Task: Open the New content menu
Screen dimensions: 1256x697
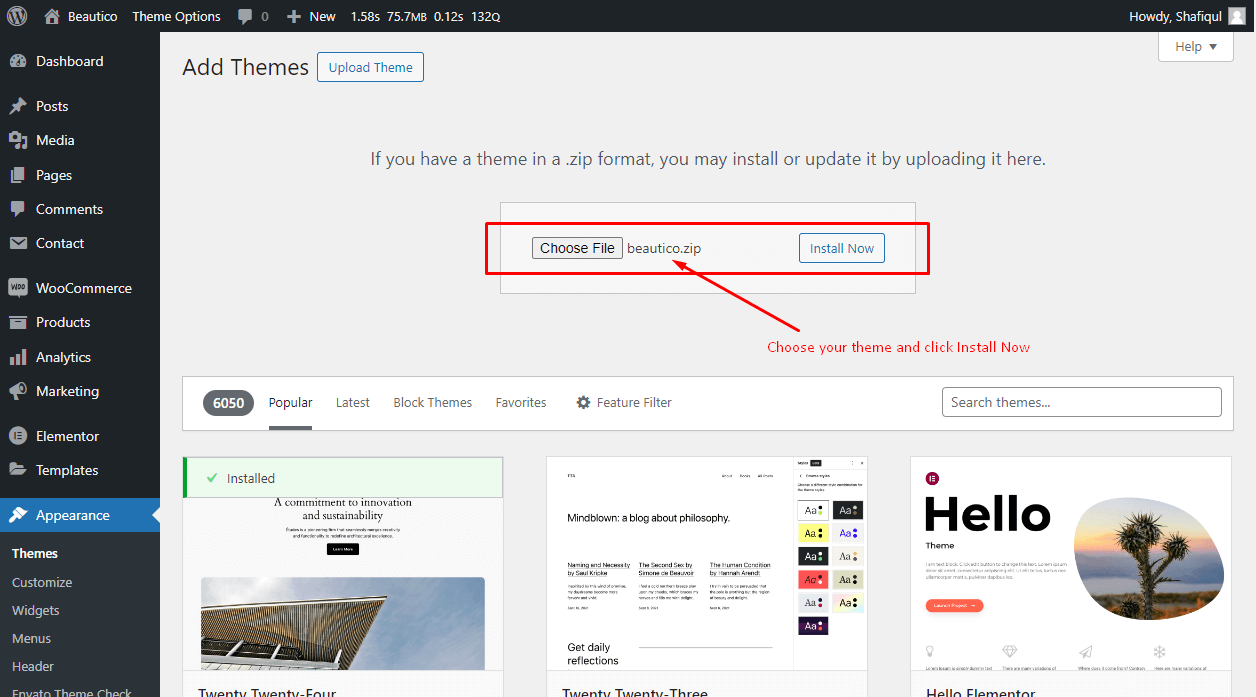Action: 311,16
